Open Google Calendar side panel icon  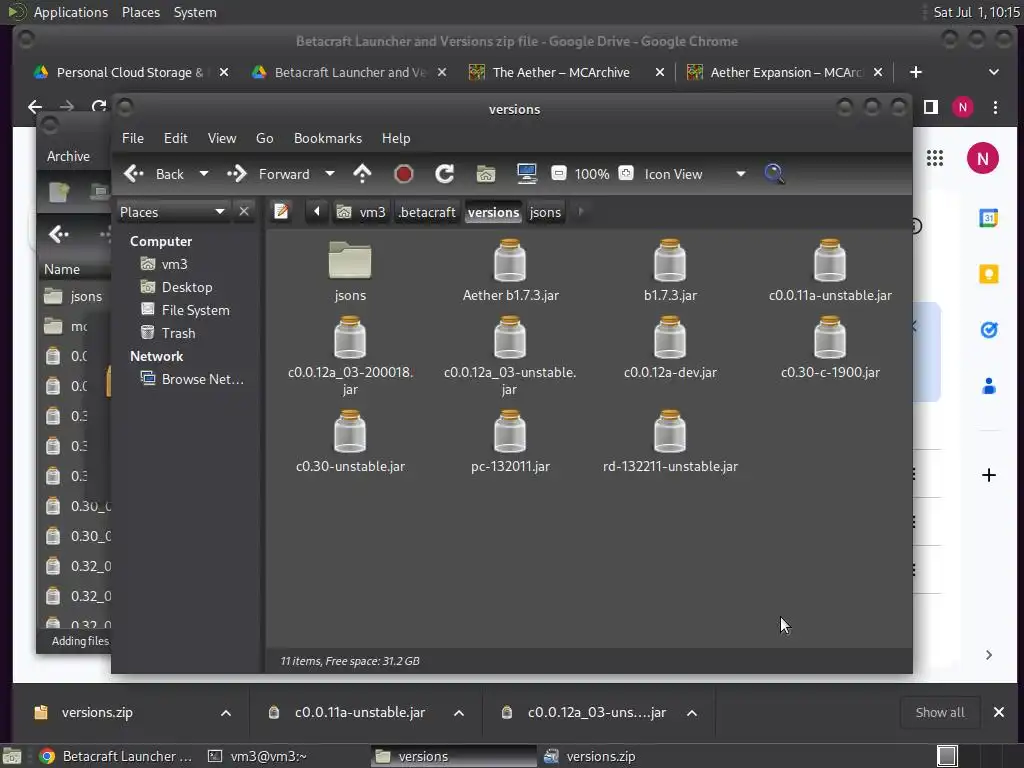click(989, 218)
